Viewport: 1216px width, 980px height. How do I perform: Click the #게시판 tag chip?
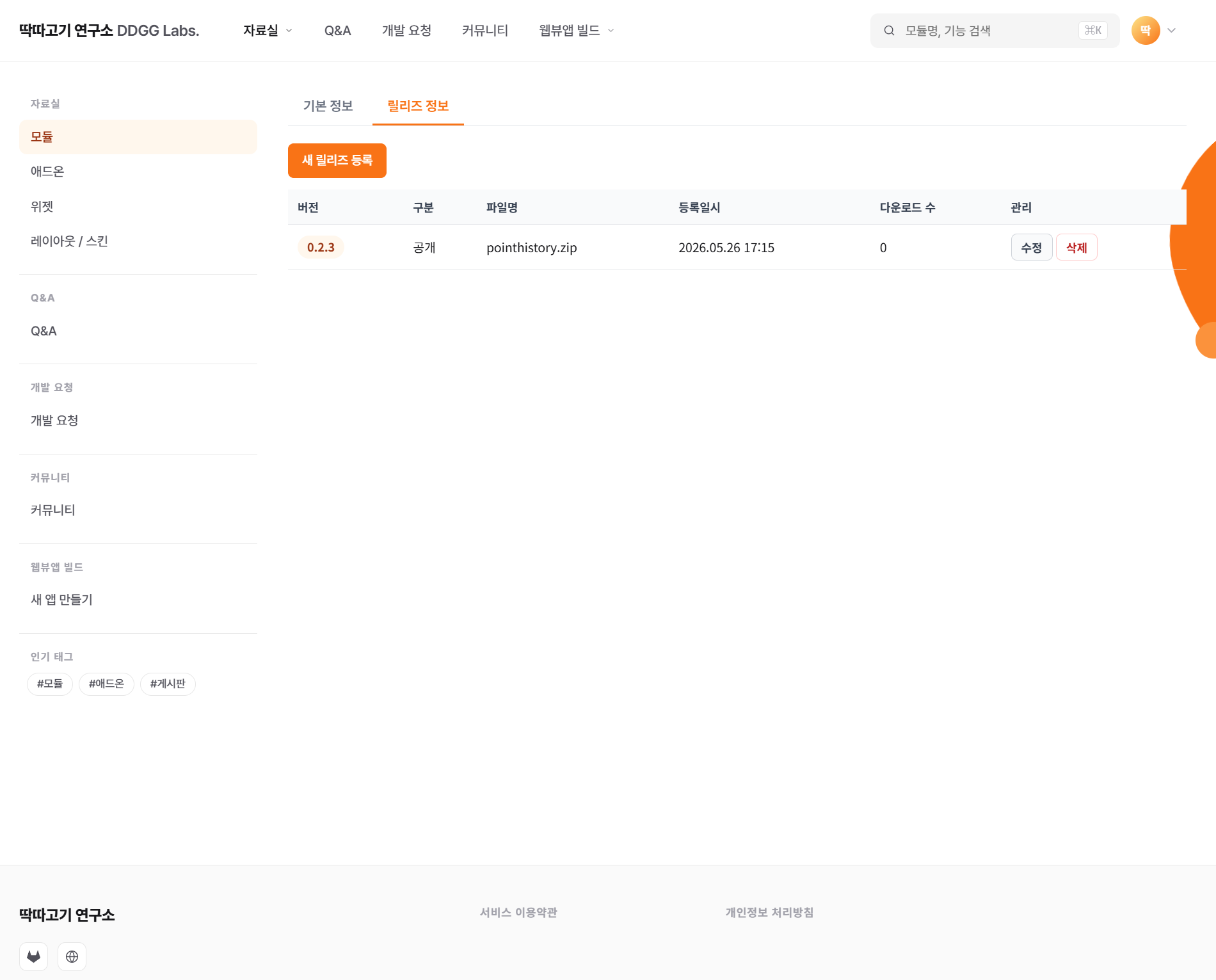(168, 684)
